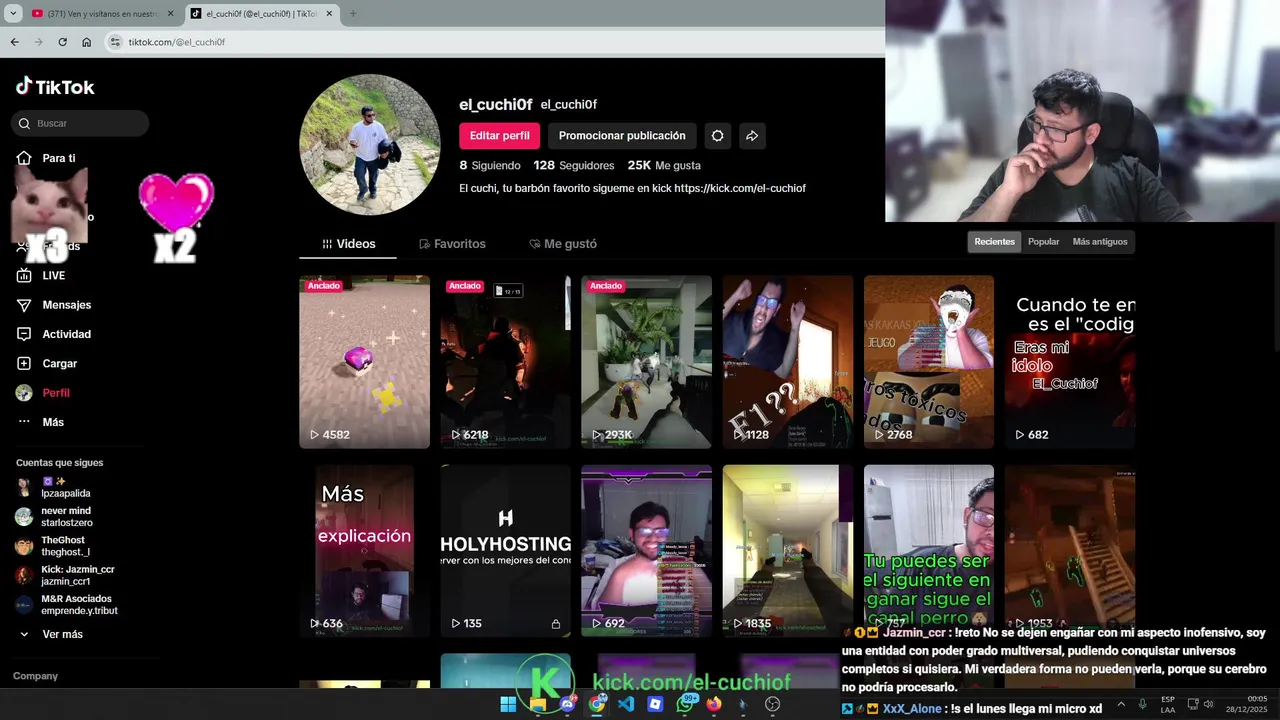
Task: Switch to the Videos tab
Action: pyautogui.click(x=348, y=244)
